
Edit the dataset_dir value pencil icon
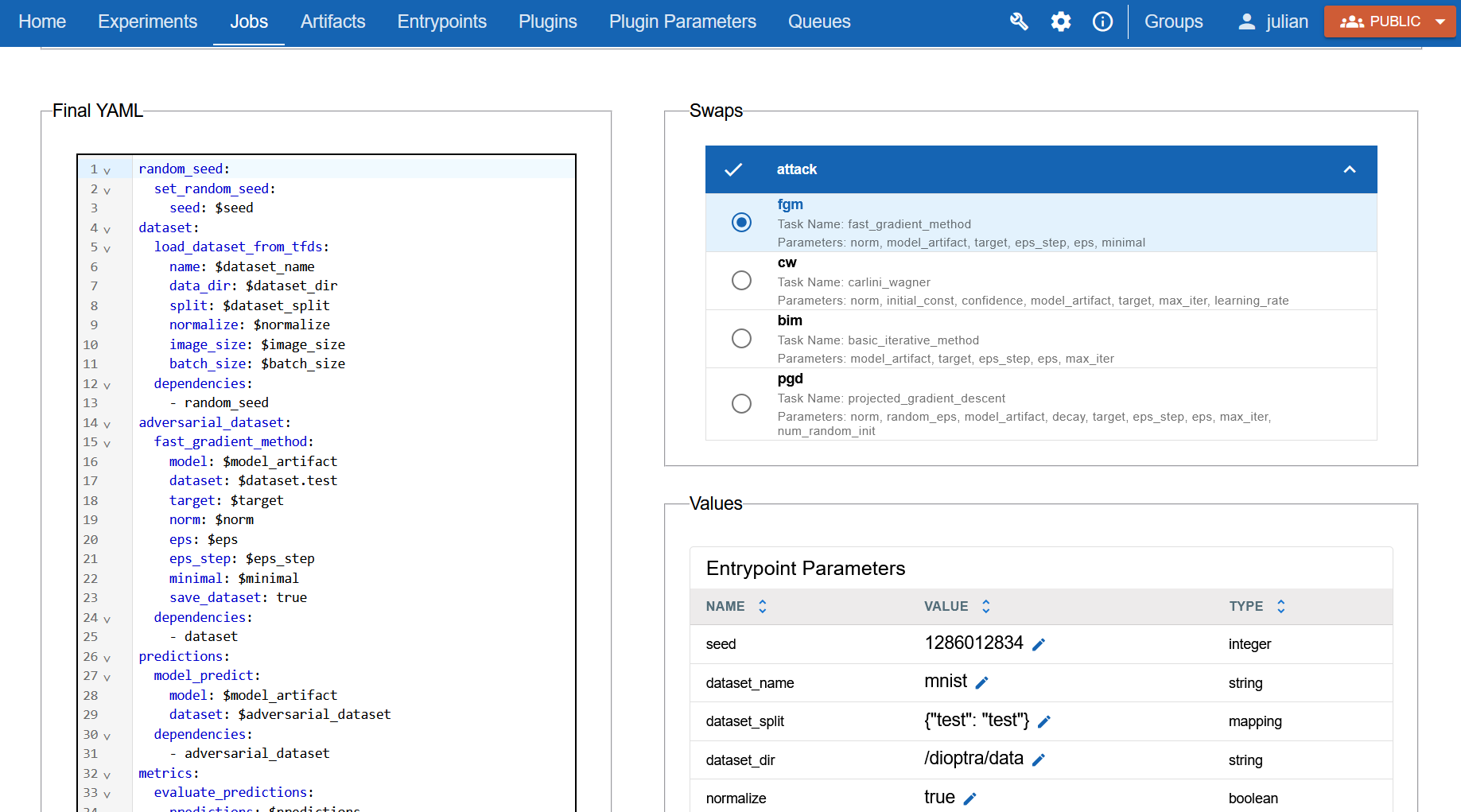[x=1039, y=760]
